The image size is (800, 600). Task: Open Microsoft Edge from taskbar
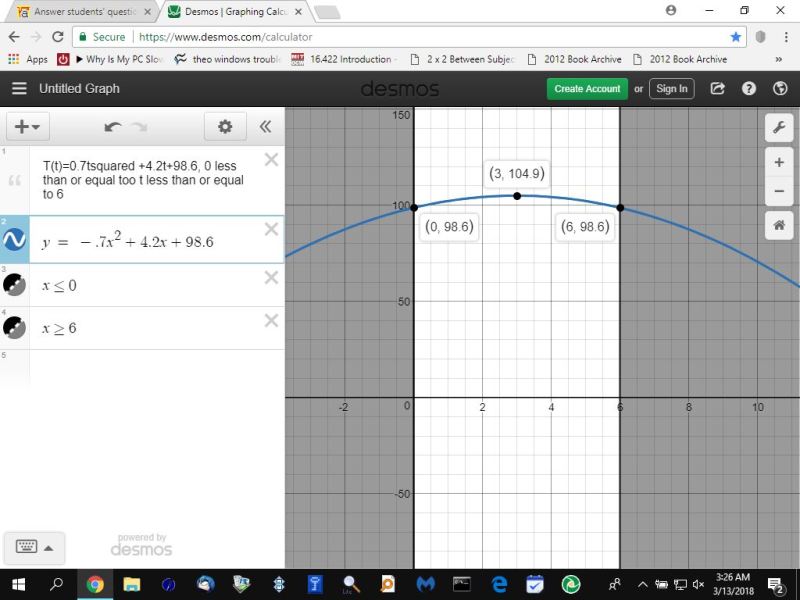pos(499,584)
